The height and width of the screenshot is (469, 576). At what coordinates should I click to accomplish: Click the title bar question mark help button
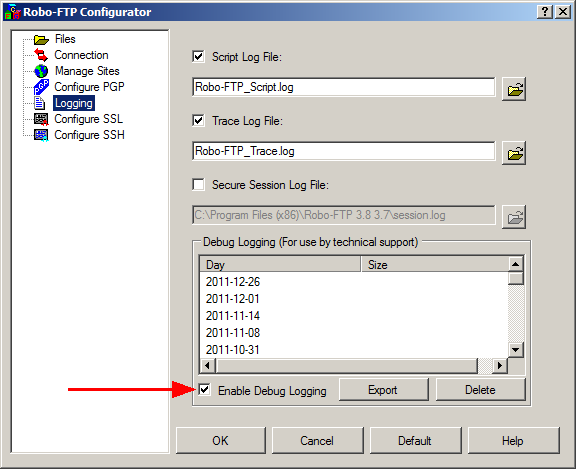(545, 12)
